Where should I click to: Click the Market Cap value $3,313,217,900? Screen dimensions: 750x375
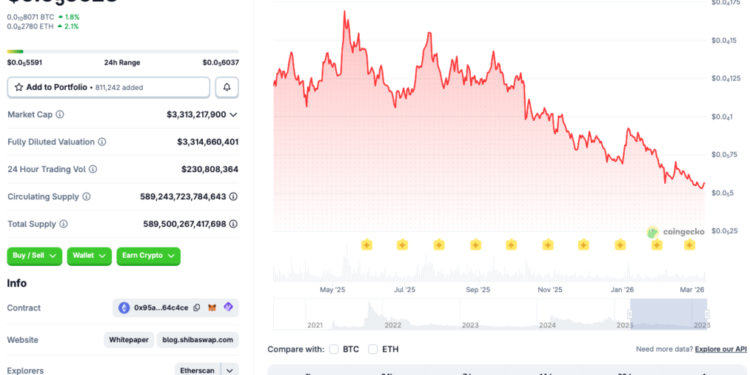click(196, 115)
